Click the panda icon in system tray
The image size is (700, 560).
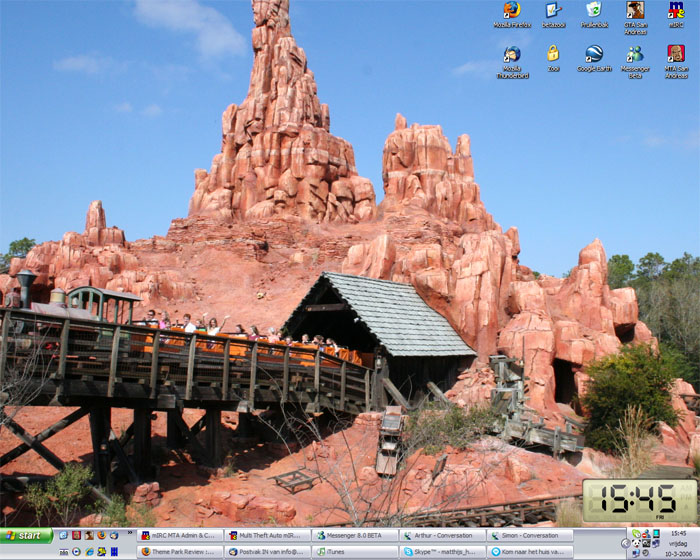(636, 543)
